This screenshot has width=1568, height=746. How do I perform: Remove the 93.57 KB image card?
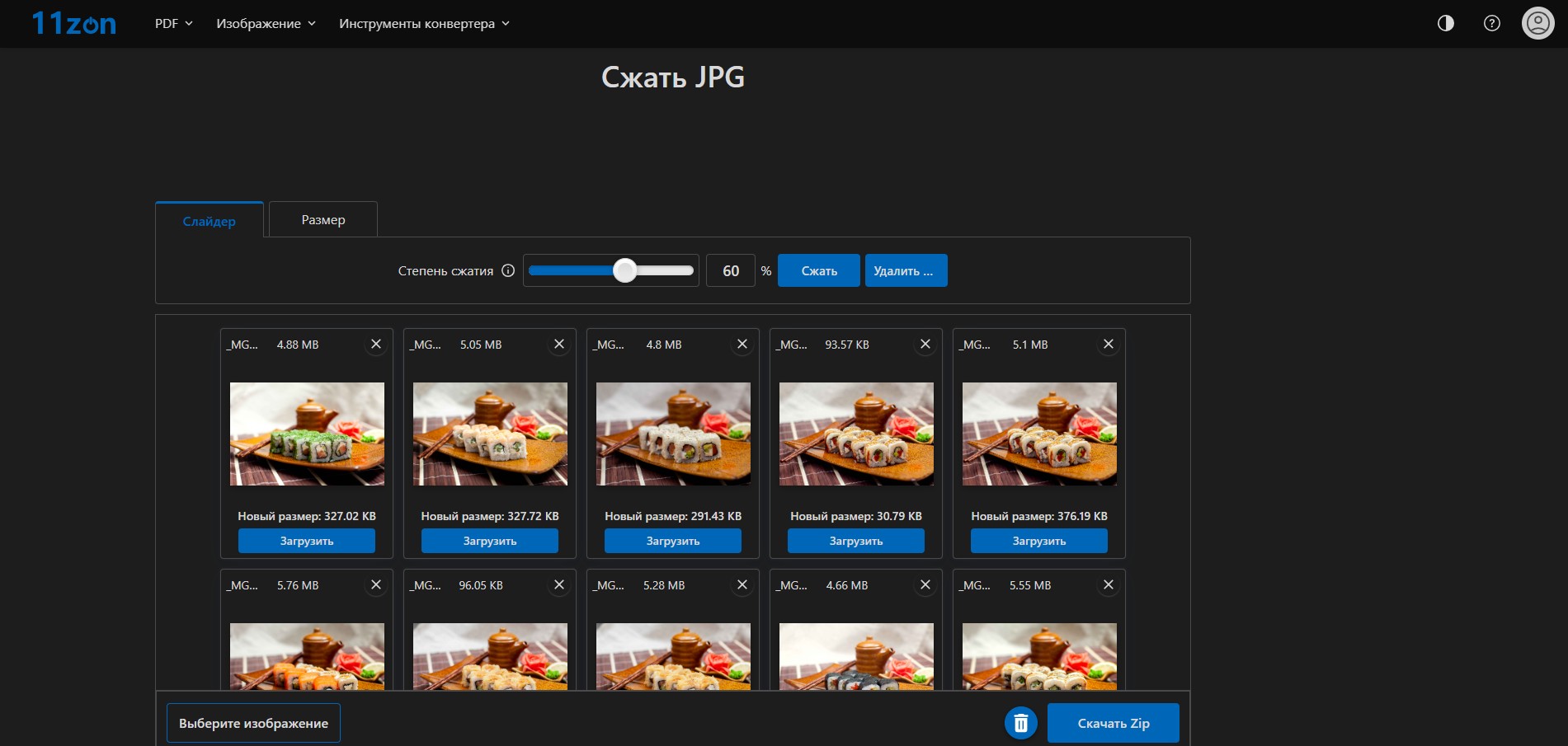click(925, 345)
